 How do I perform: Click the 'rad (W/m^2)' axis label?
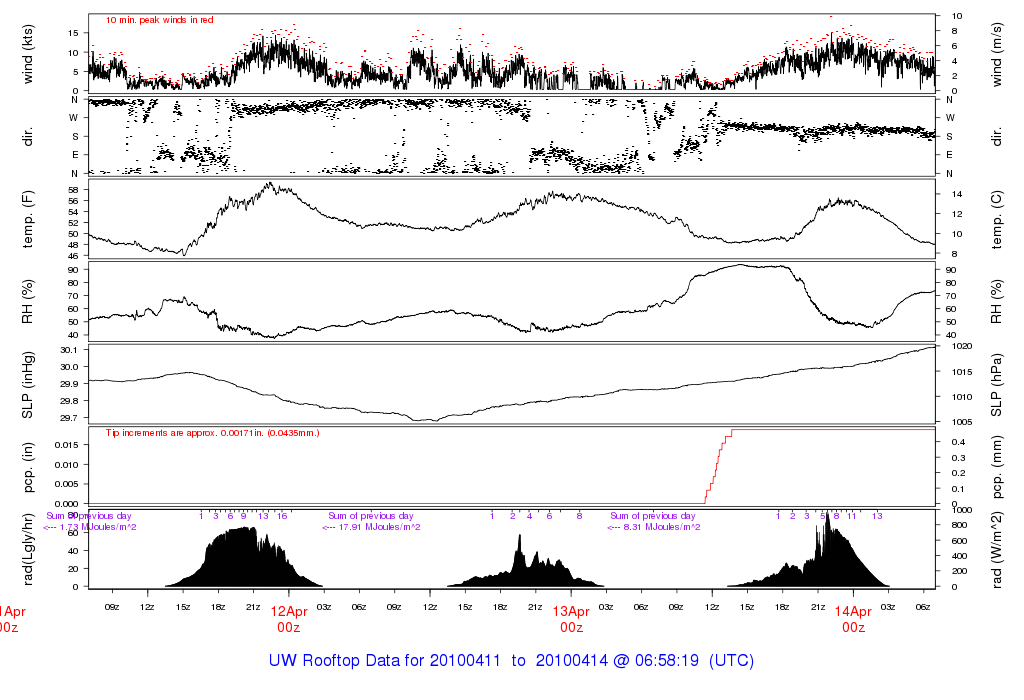click(x=997, y=550)
